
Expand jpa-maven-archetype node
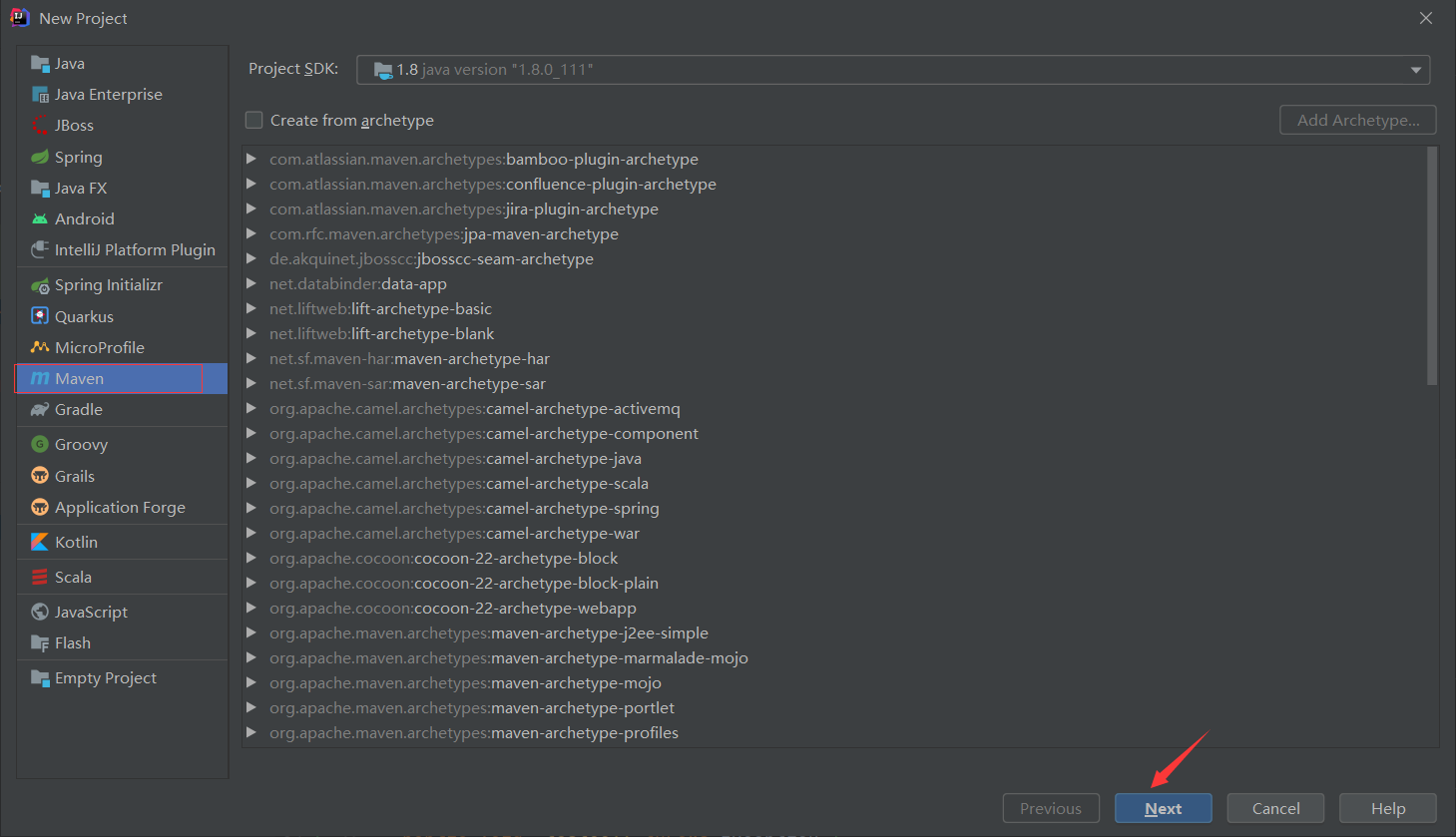(251, 233)
